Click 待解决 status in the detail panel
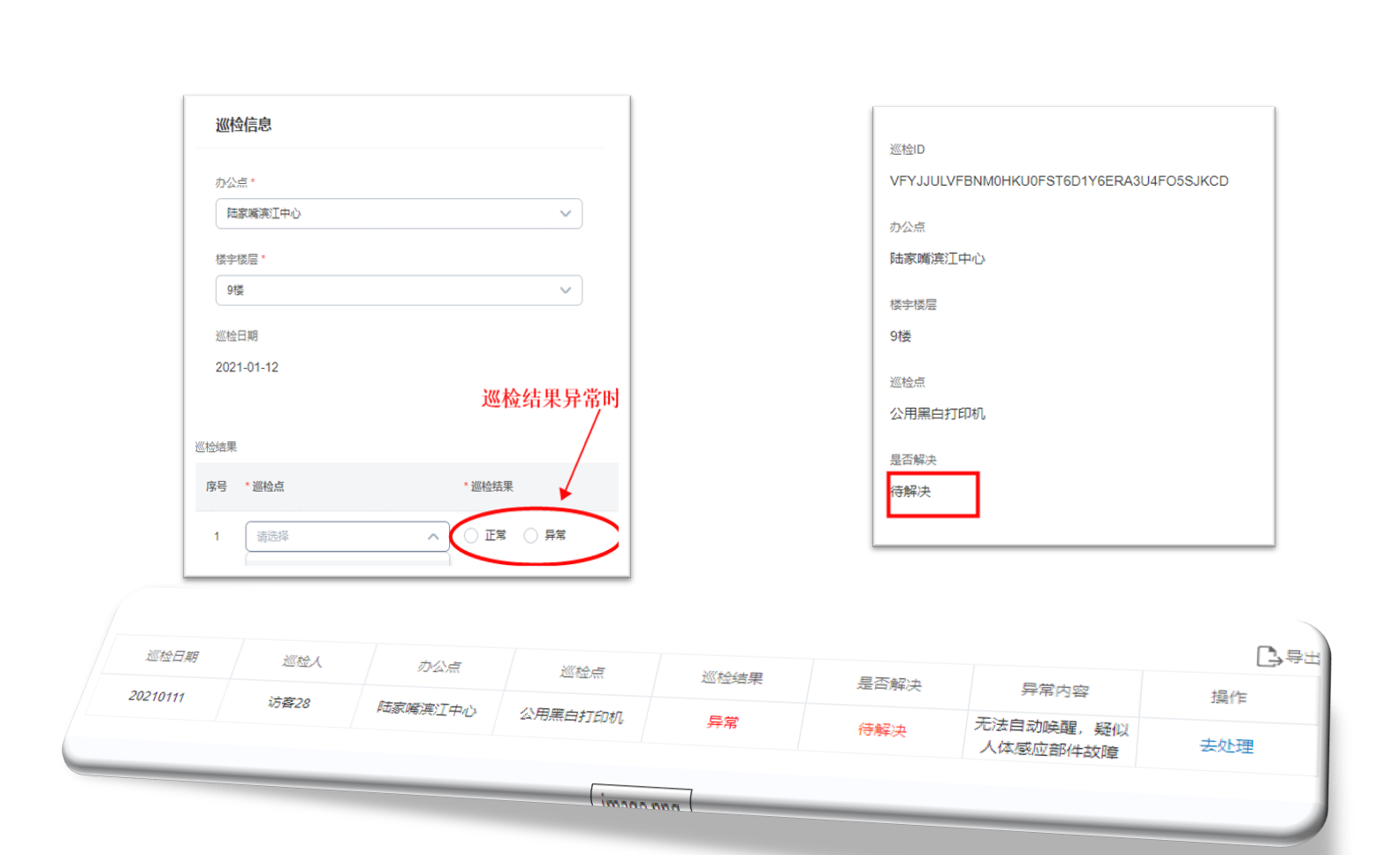1400x855 pixels. click(x=911, y=492)
